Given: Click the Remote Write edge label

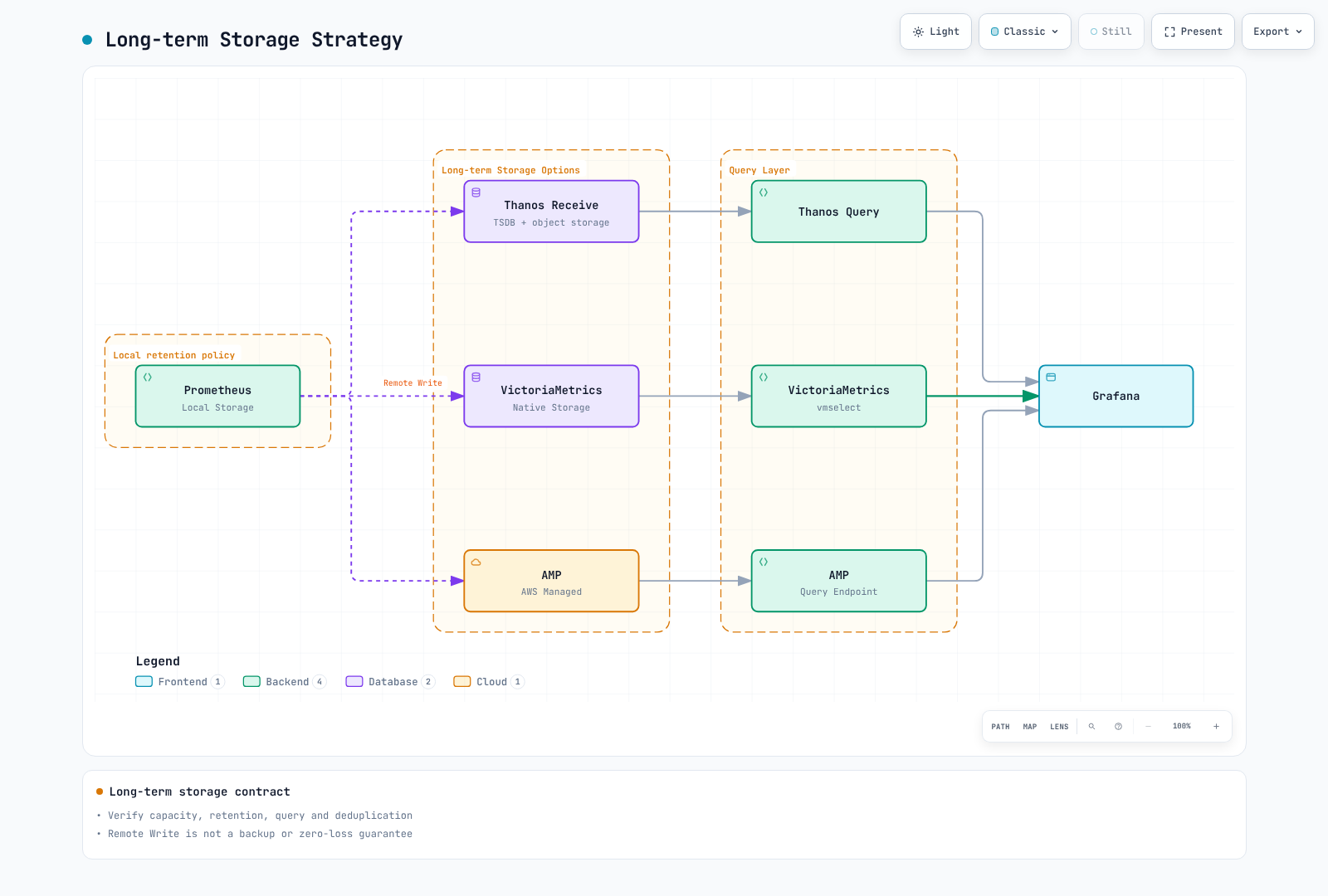Looking at the screenshot, I should [413, 383].
